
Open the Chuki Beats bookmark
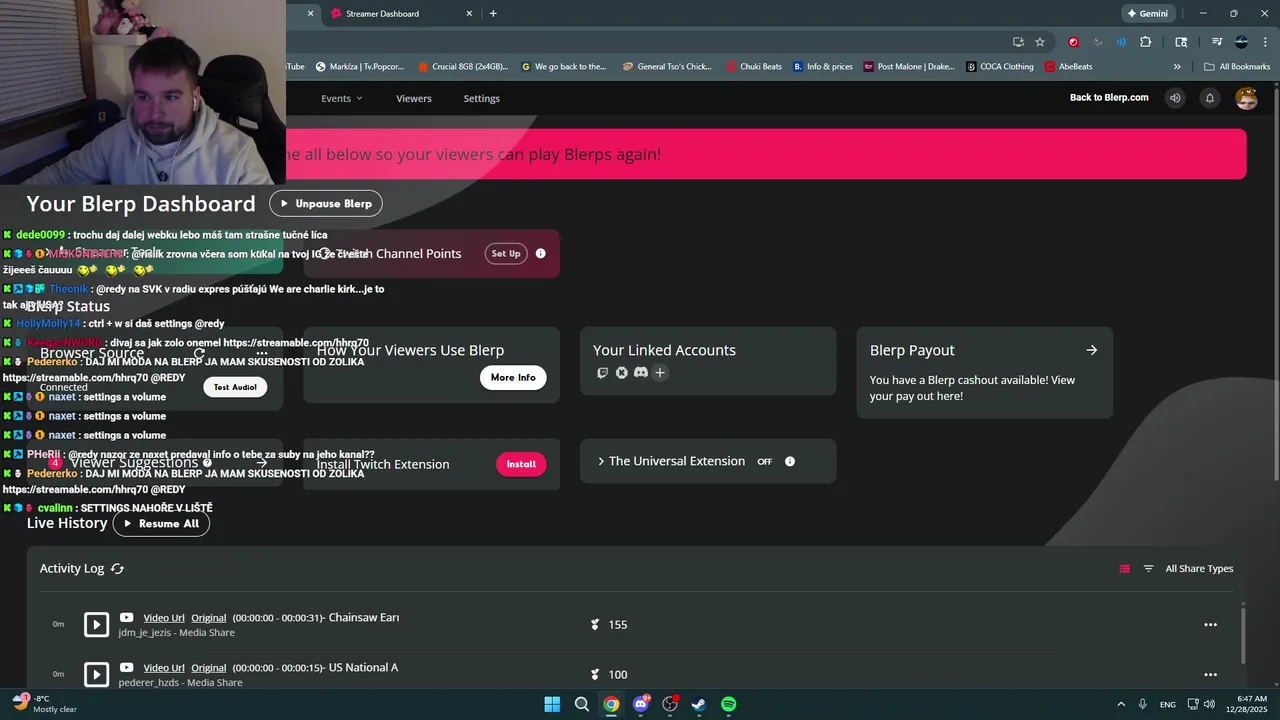click(754, 67)
